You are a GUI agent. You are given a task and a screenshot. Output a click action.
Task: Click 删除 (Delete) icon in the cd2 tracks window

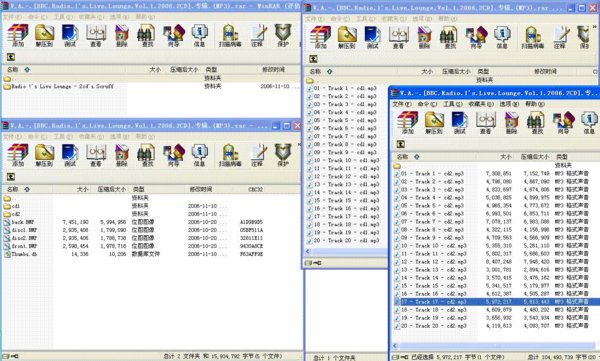coord(511,123)
